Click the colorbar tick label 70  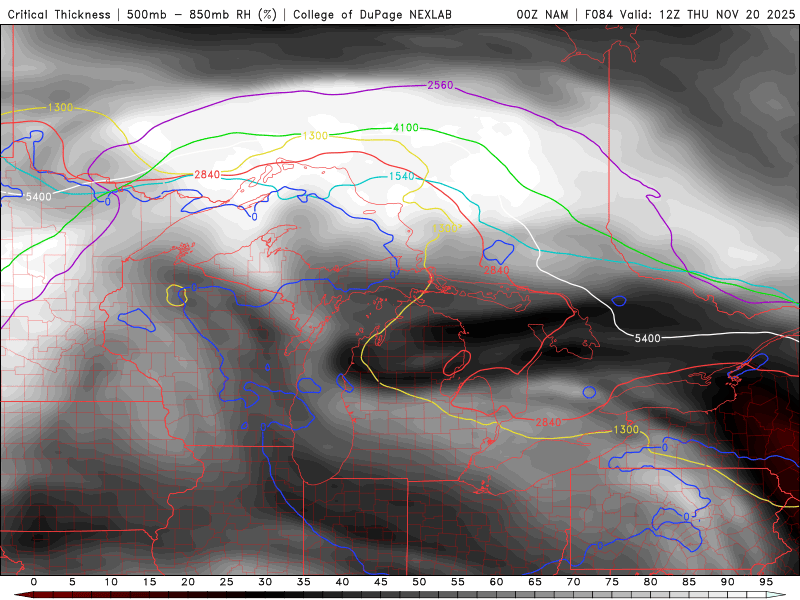[573, 582]
